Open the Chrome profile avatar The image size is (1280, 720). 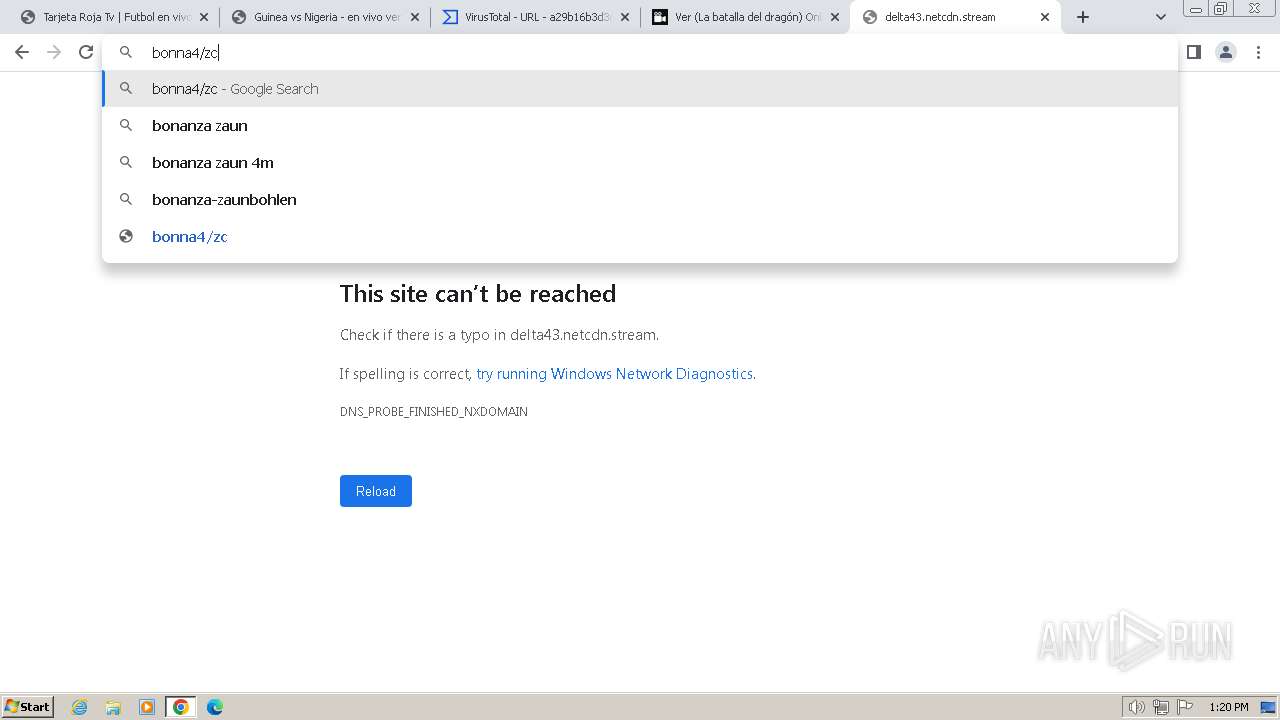pos(1226,52)
